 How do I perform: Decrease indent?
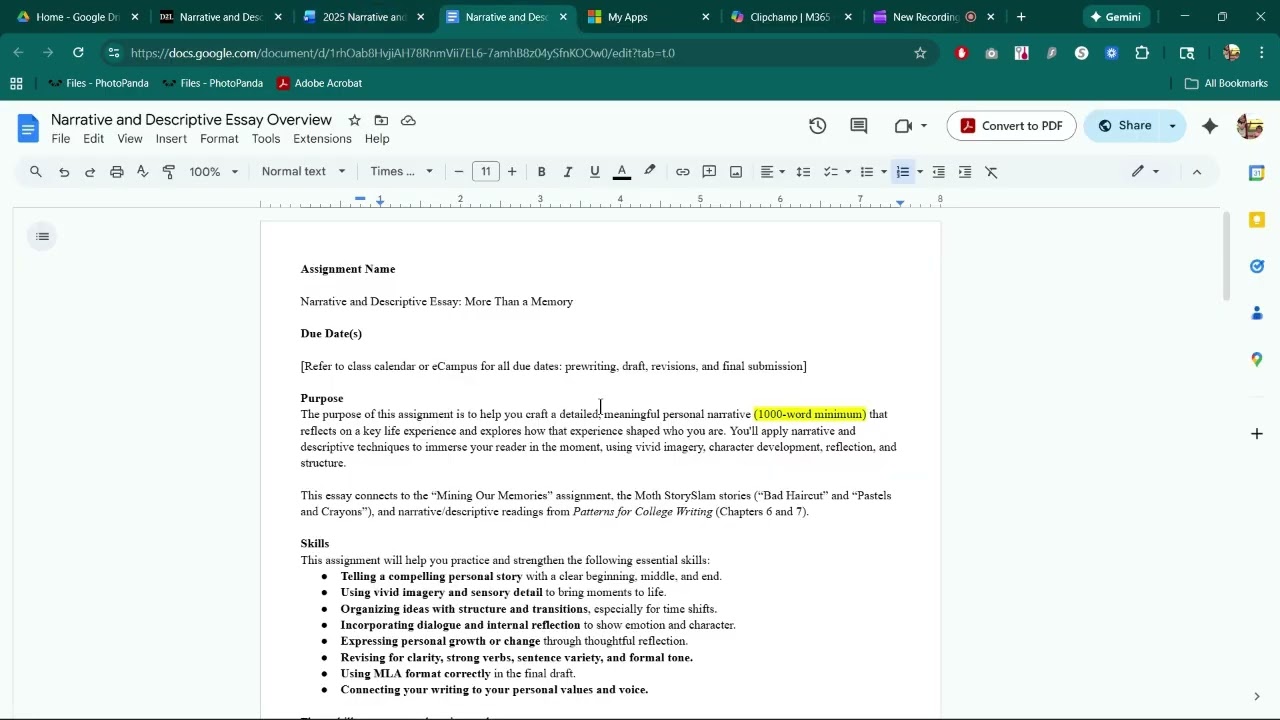click(939, 172)
